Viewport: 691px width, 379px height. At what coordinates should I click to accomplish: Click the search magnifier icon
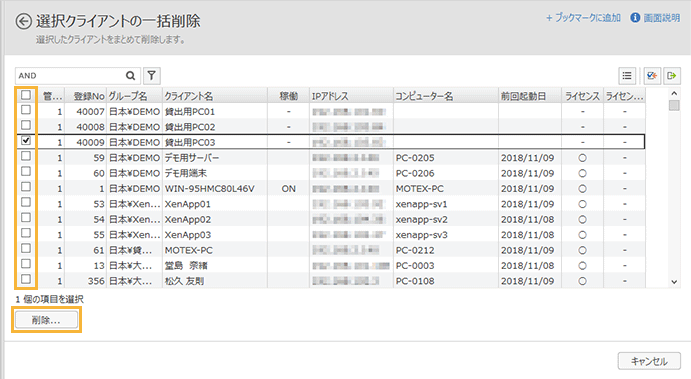130,76
